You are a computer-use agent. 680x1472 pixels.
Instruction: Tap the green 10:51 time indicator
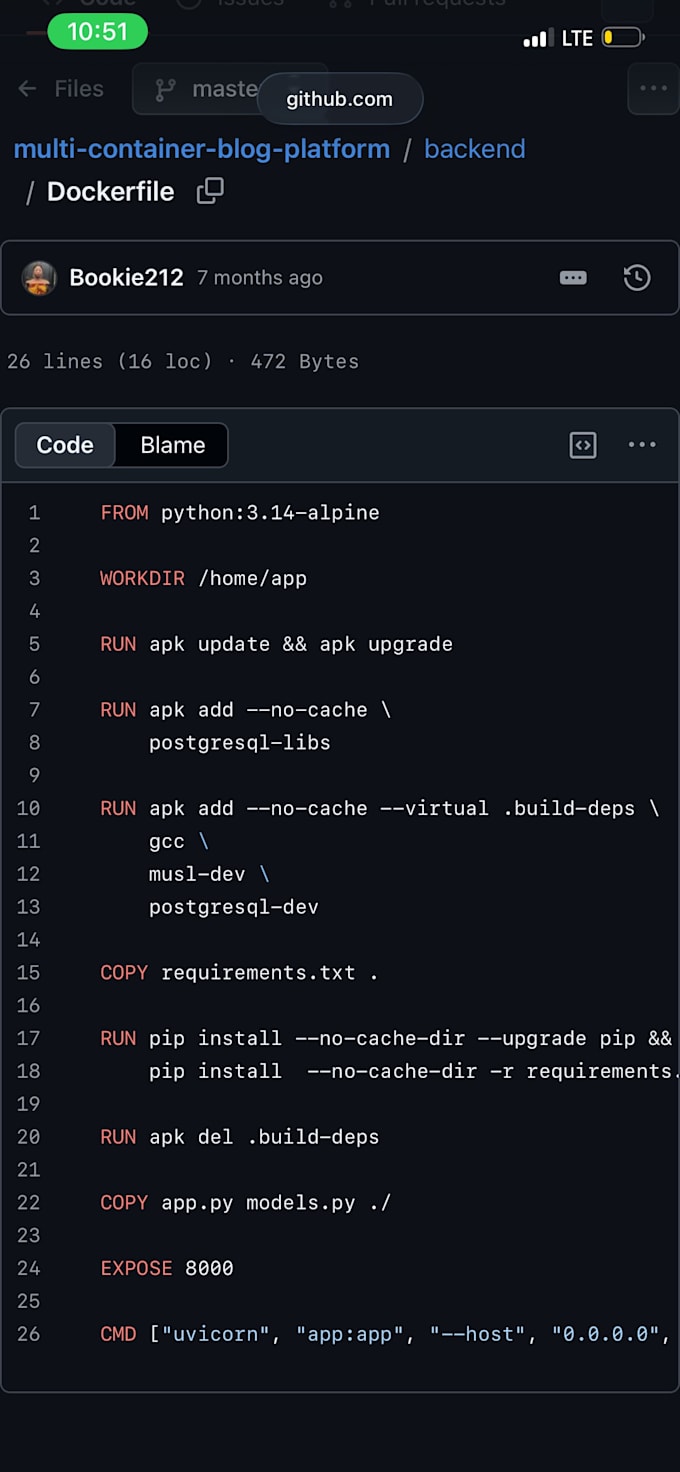[97, 31]
